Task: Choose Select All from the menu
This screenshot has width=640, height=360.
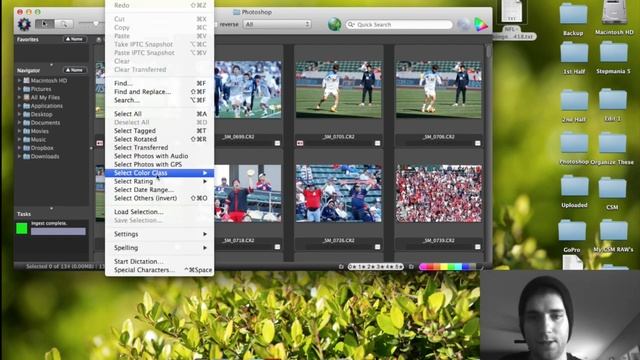Action: point(160,114)
